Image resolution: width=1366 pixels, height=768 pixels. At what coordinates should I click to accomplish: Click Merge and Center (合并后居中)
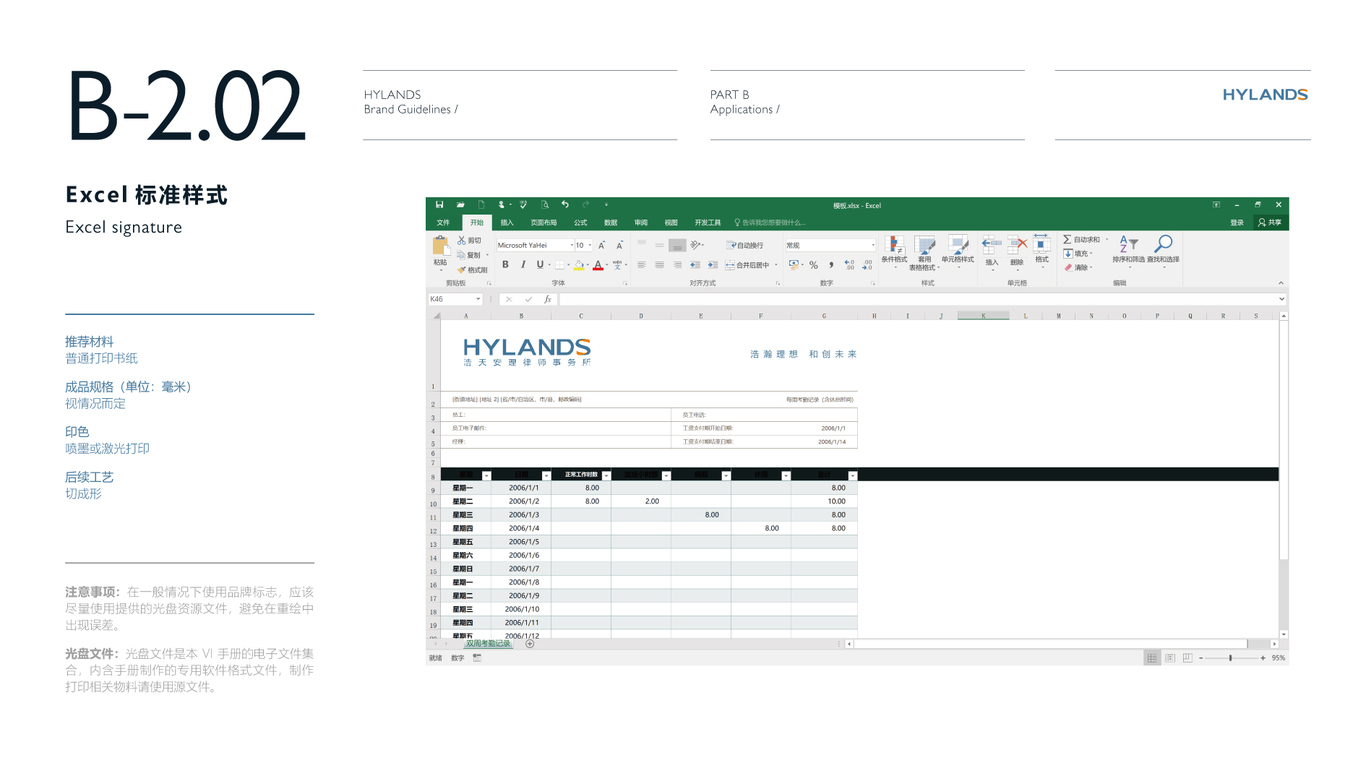[752, 265]
